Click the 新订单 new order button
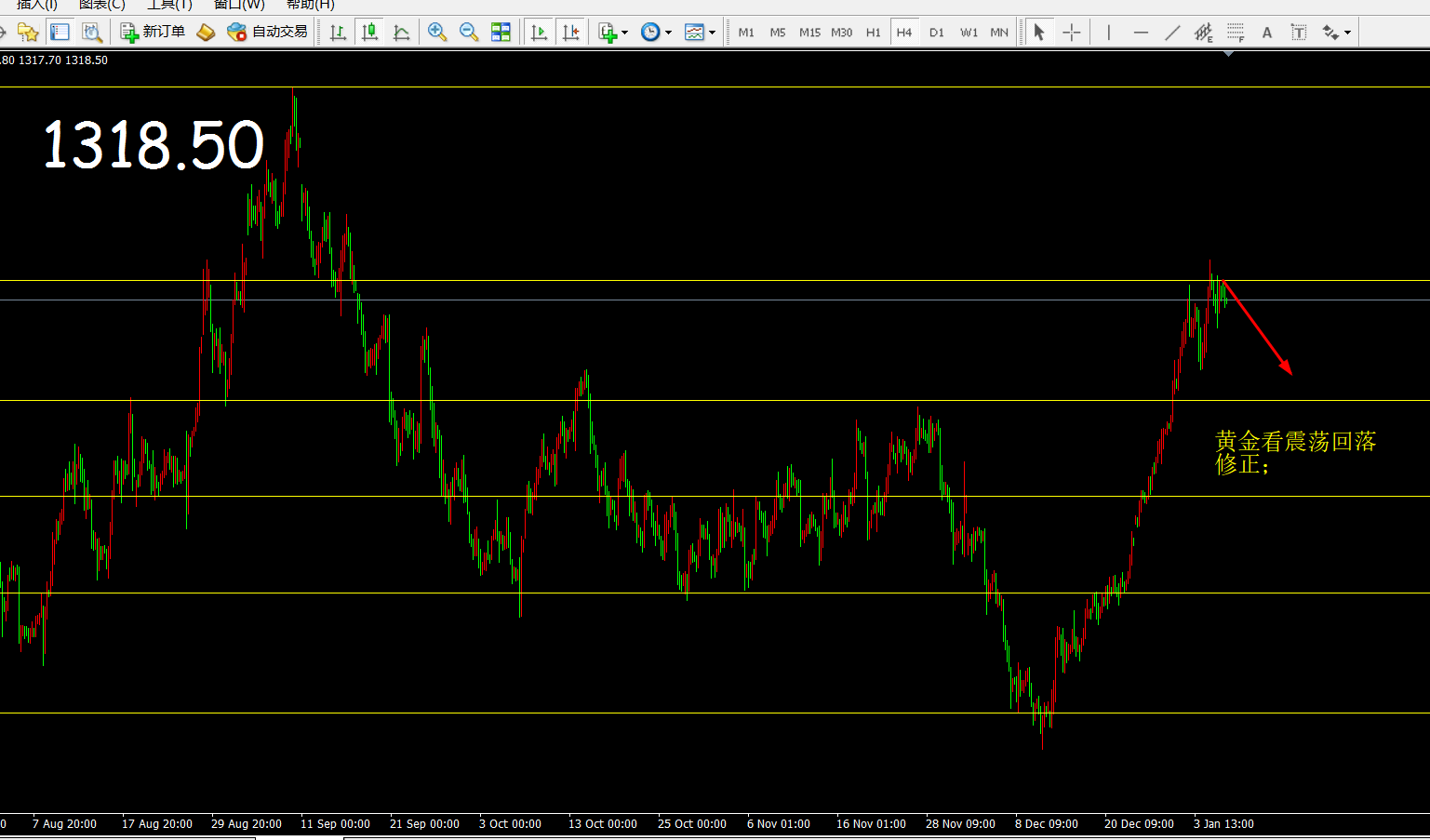1430x840 pixels. click(x=154, y=33)
